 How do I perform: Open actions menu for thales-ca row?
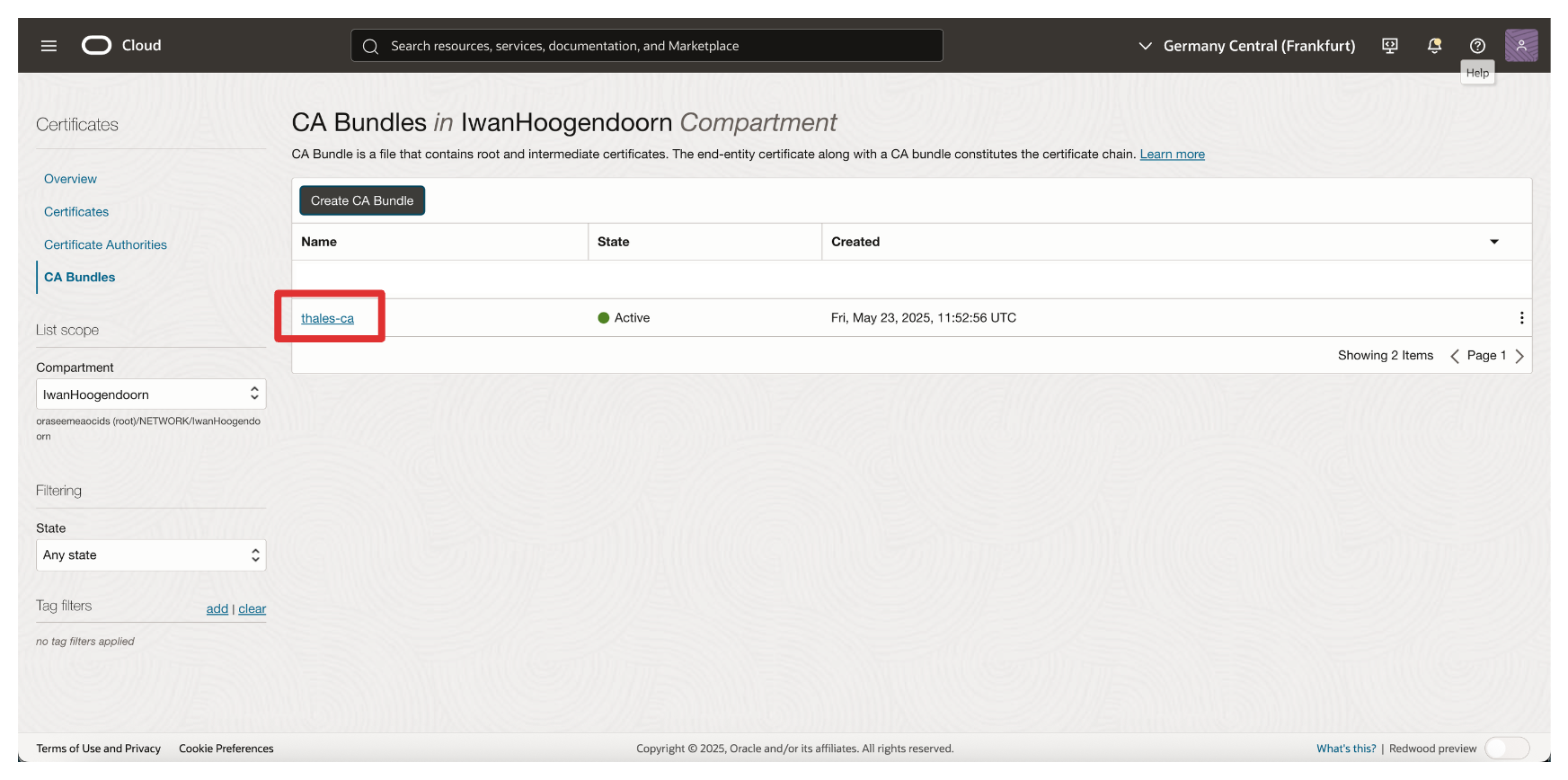click(x=1520, y=318)
